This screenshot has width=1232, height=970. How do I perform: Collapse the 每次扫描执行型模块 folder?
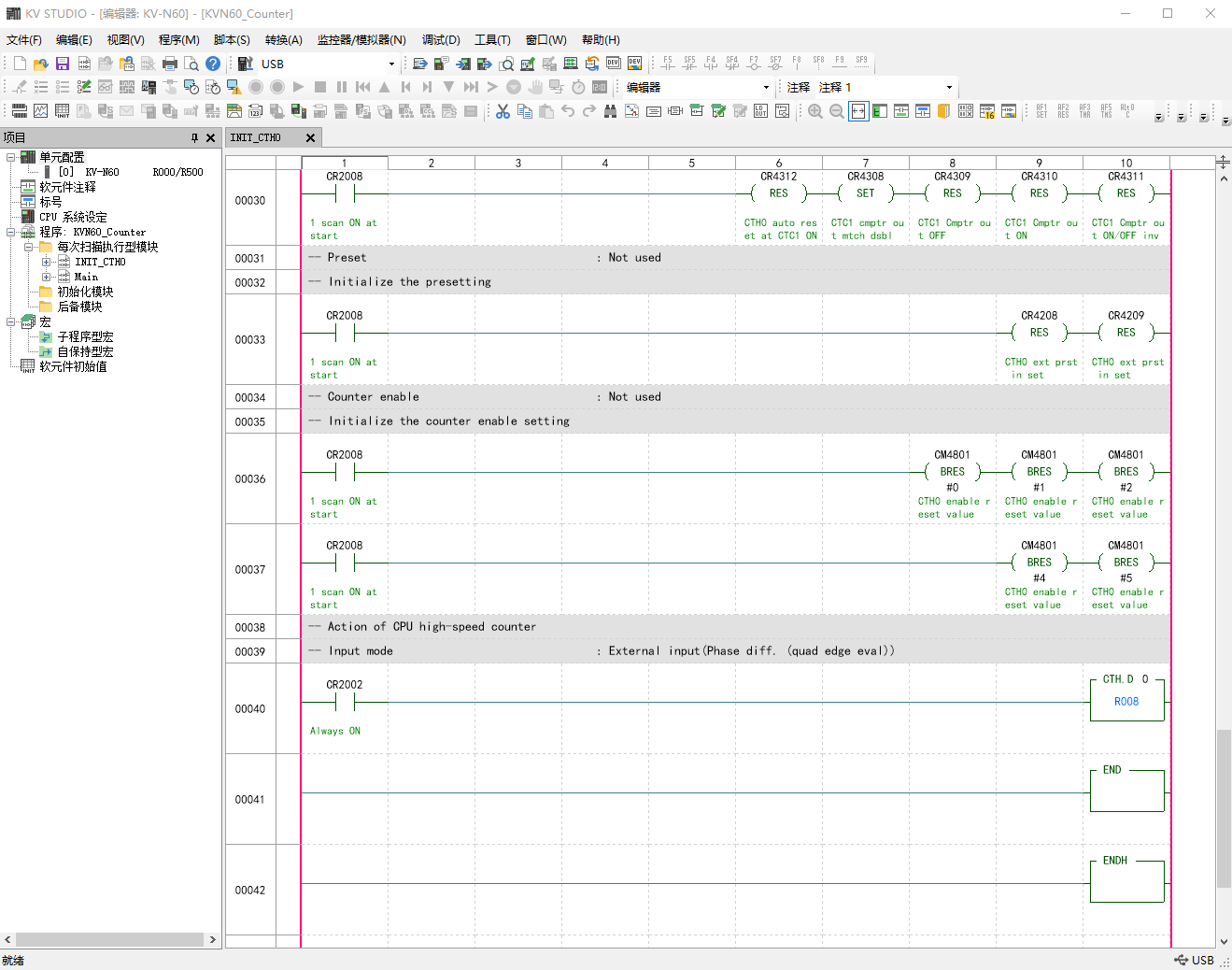pos(28,247)
